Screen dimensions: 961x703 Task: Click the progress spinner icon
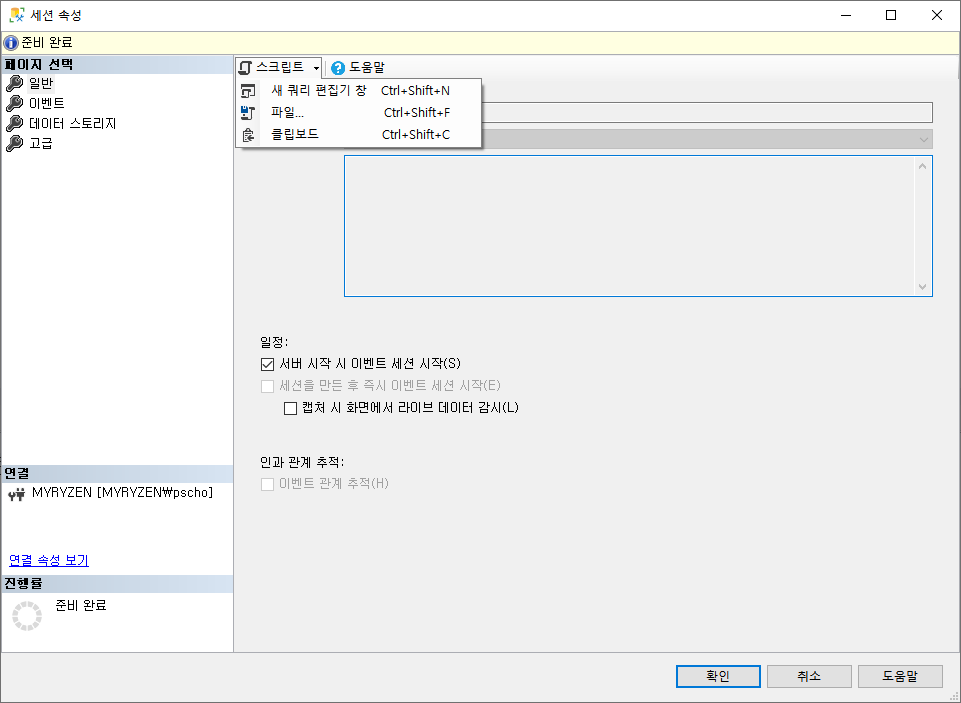[x=27, y=616]
